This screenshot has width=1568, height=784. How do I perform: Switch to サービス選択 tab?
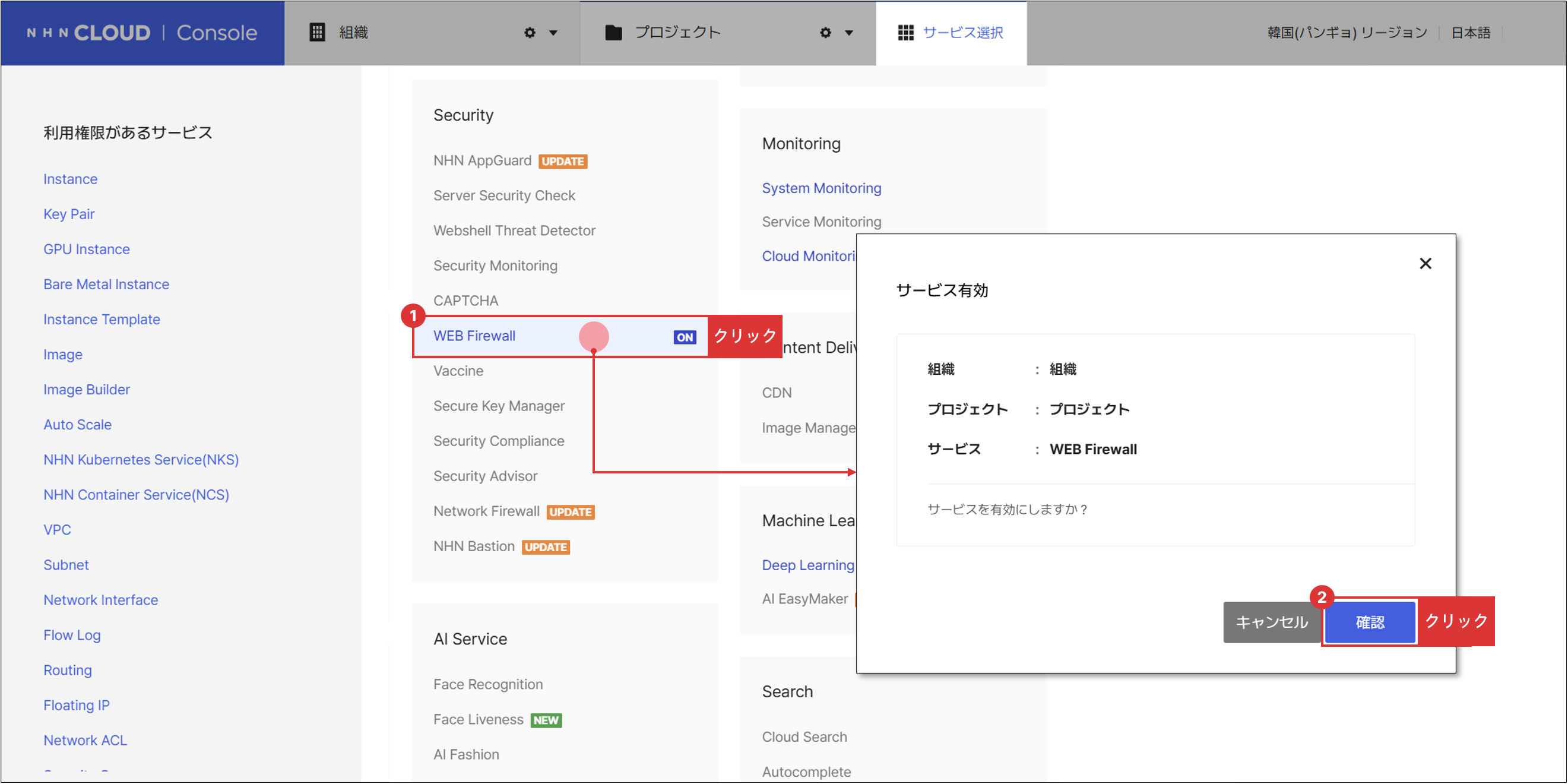pos(951,33)
